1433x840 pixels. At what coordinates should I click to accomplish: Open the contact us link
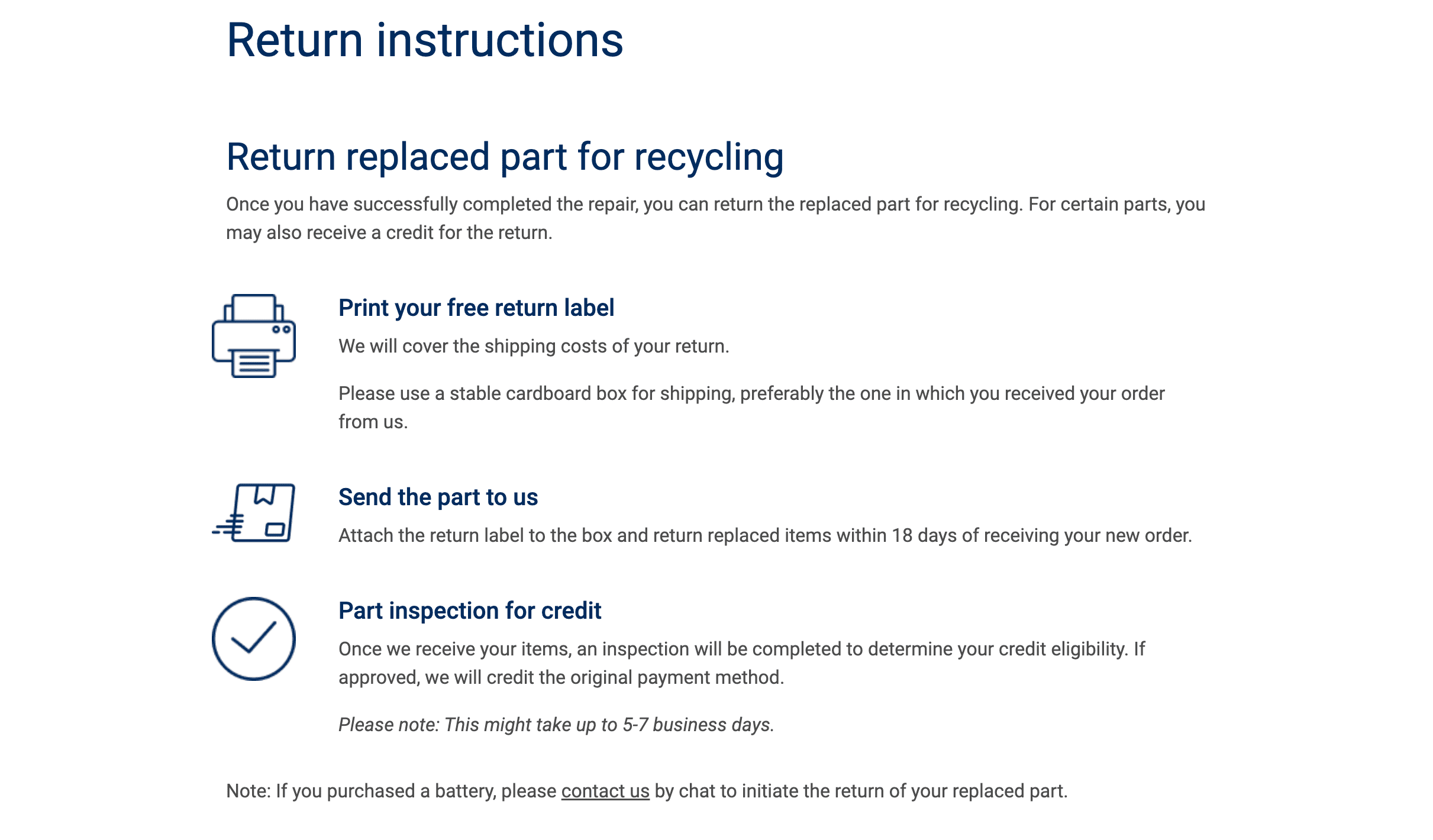(x=605, y=791)
